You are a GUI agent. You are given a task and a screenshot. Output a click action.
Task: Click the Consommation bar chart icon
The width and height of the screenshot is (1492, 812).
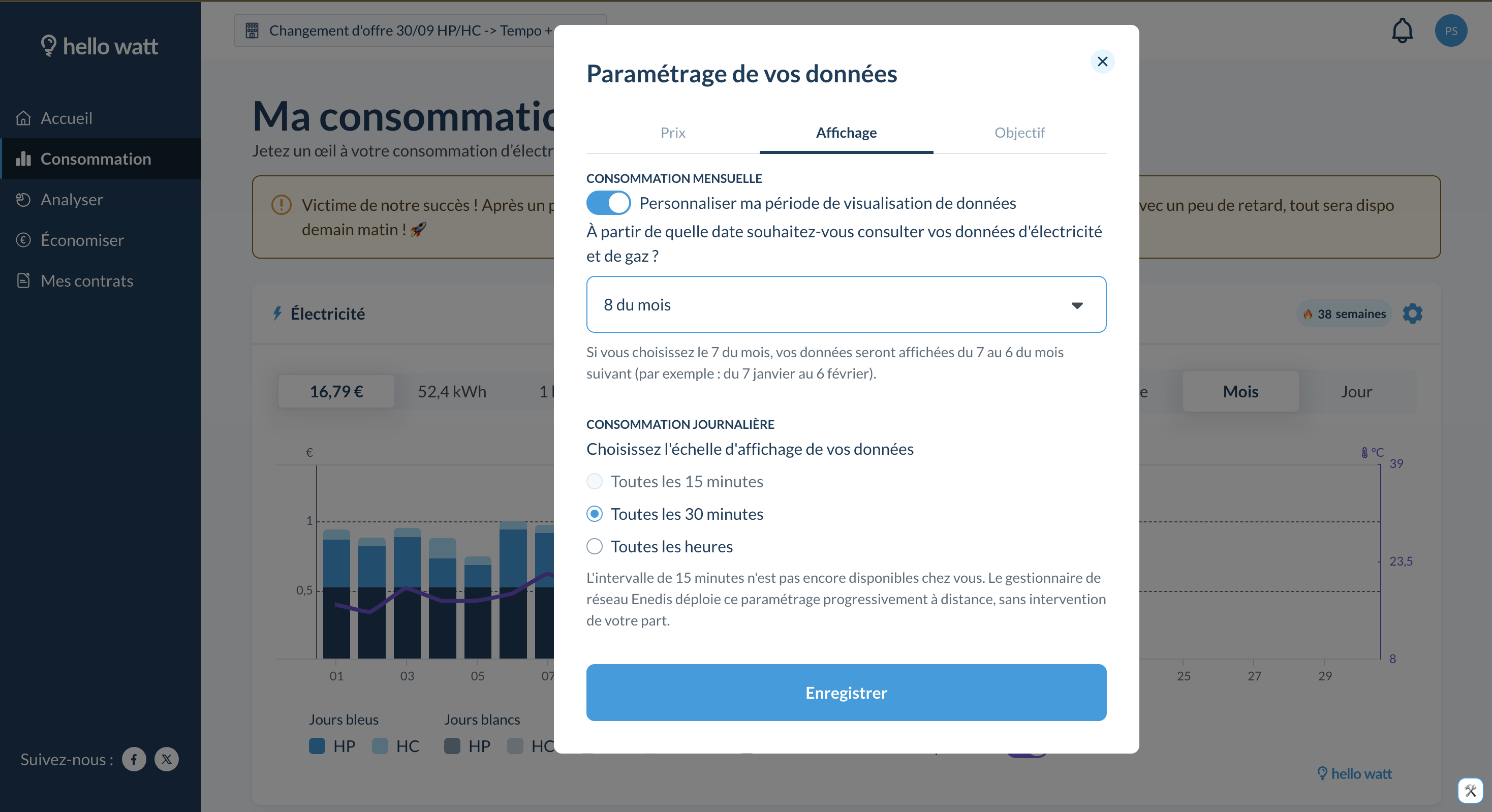pos(23,159)
